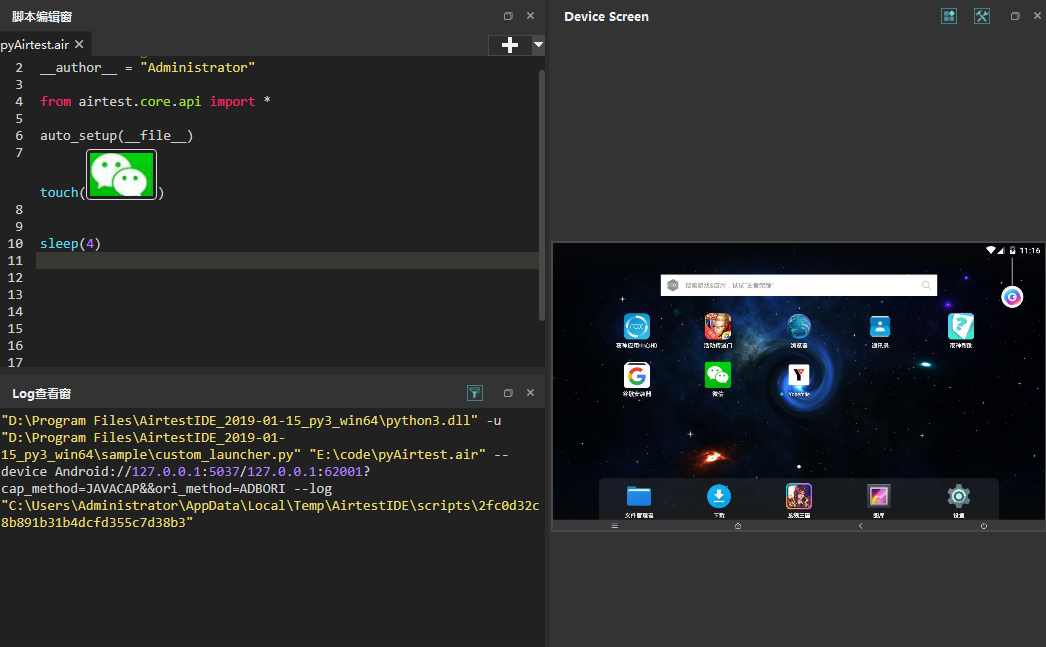Tap the device power button in nav bar
1046x647 pixels.
click(983, 526)
